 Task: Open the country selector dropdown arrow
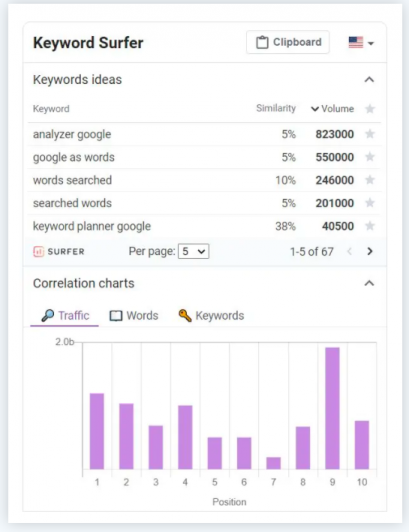pos(371,43)
